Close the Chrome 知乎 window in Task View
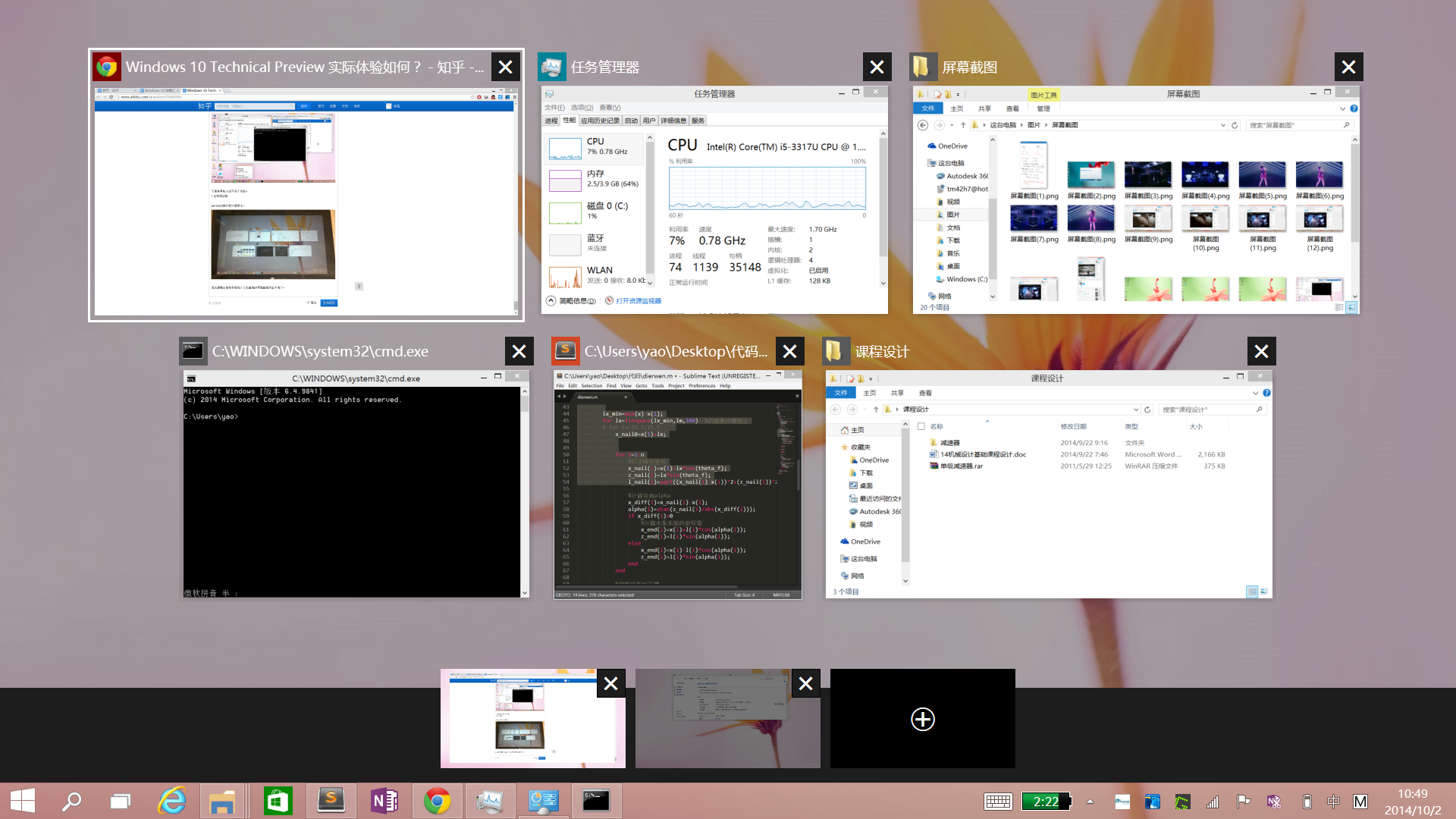The height and width of the screenshot is (819, 1456). point(506,67)
